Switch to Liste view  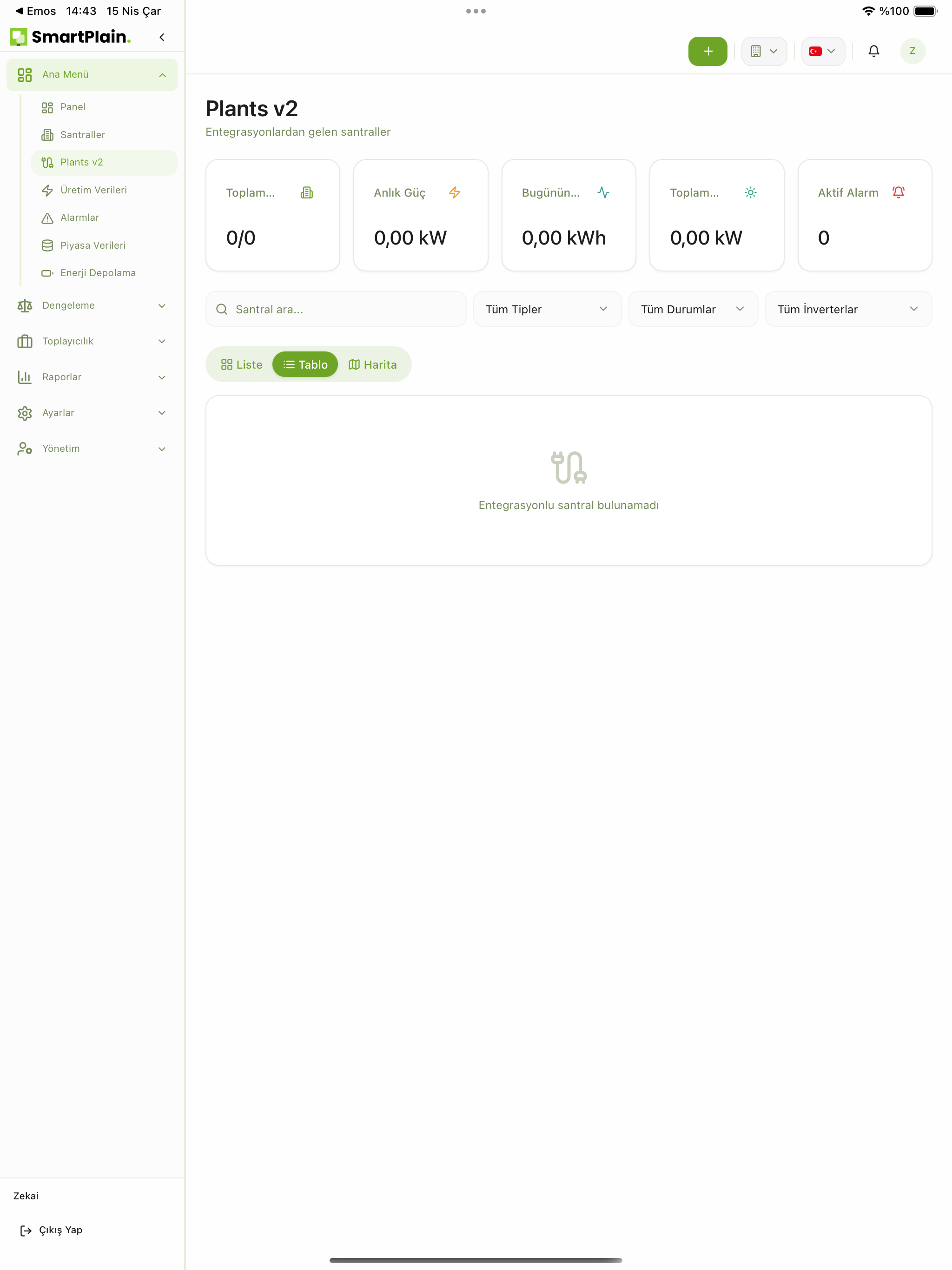tap(242, 364)
